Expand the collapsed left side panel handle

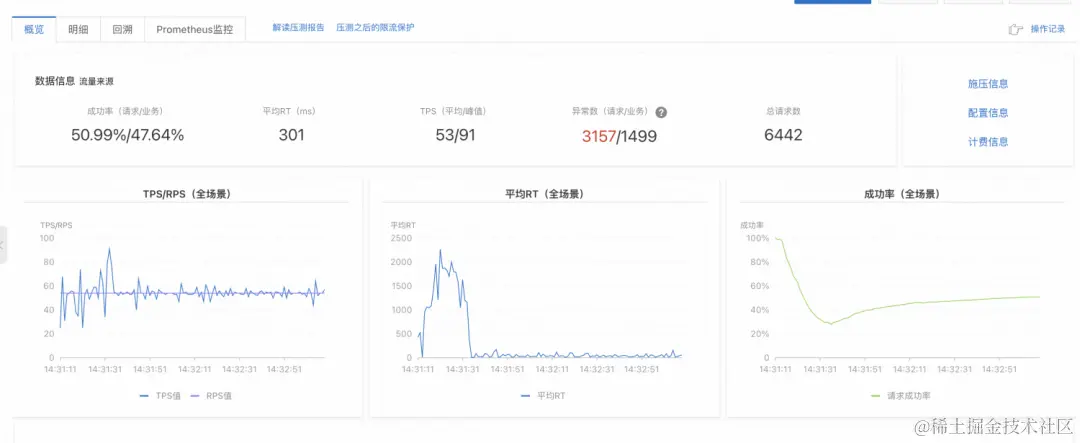(3, 245)
